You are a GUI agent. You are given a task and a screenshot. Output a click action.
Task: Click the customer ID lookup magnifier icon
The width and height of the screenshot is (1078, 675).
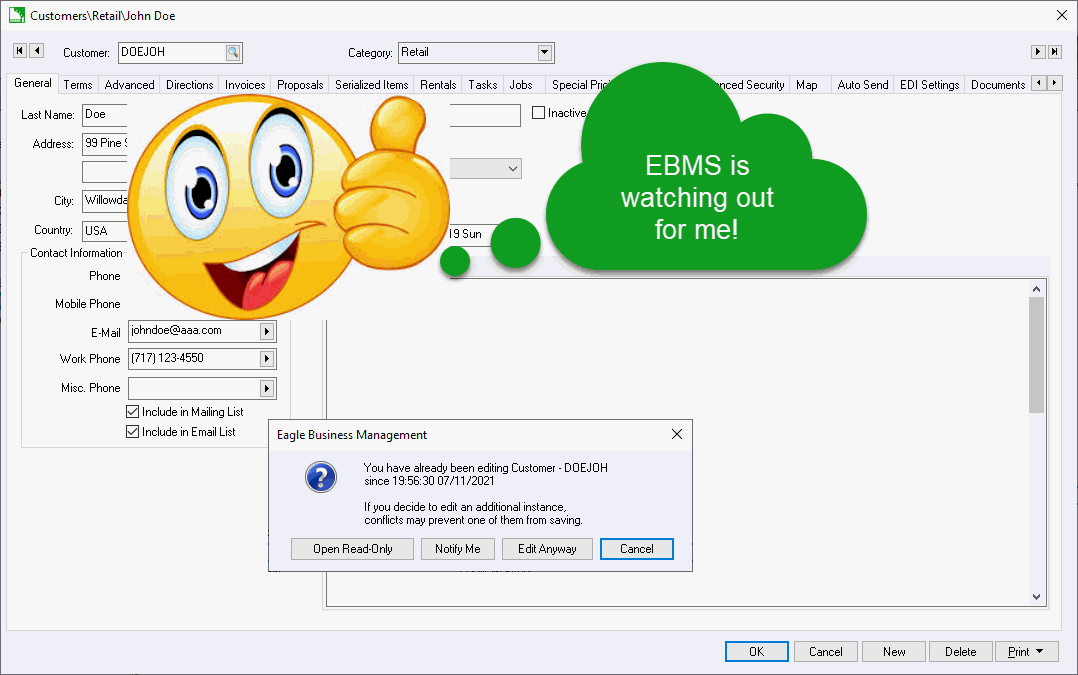(232, 53)
